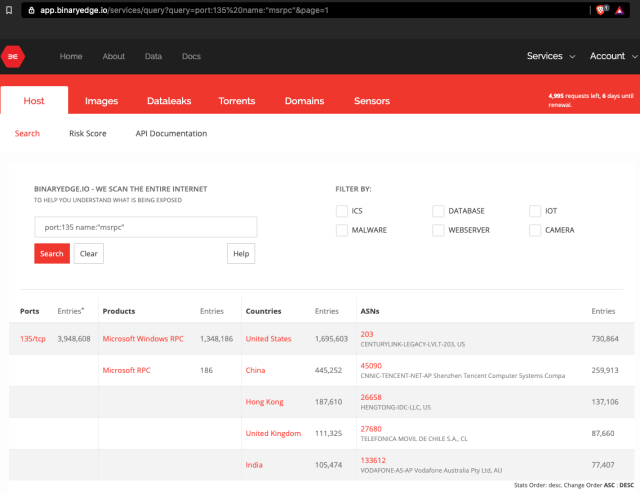Click the CENTURYLINK-LEGACY-LVLT-203 ASN name

click(x=413, y=344)
